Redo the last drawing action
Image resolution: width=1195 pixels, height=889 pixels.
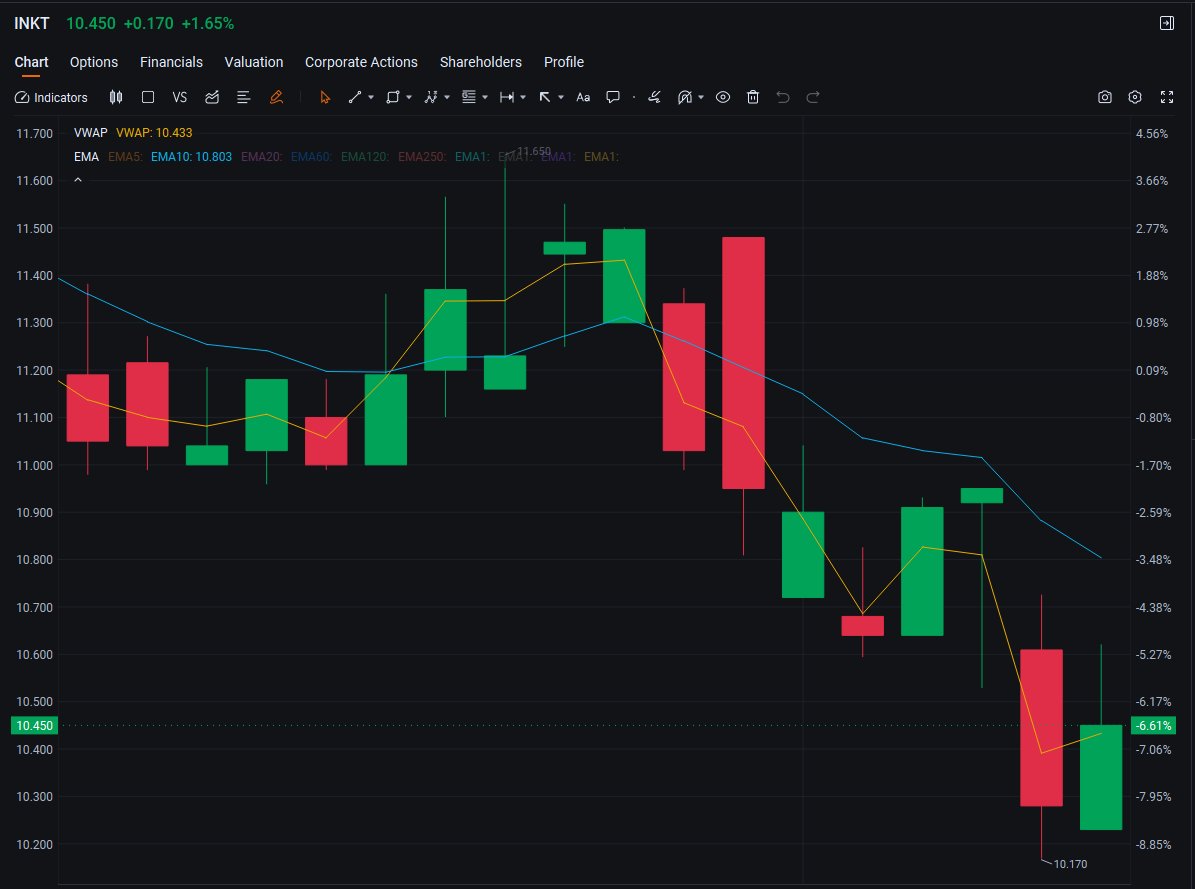click(x=813, y=97)
